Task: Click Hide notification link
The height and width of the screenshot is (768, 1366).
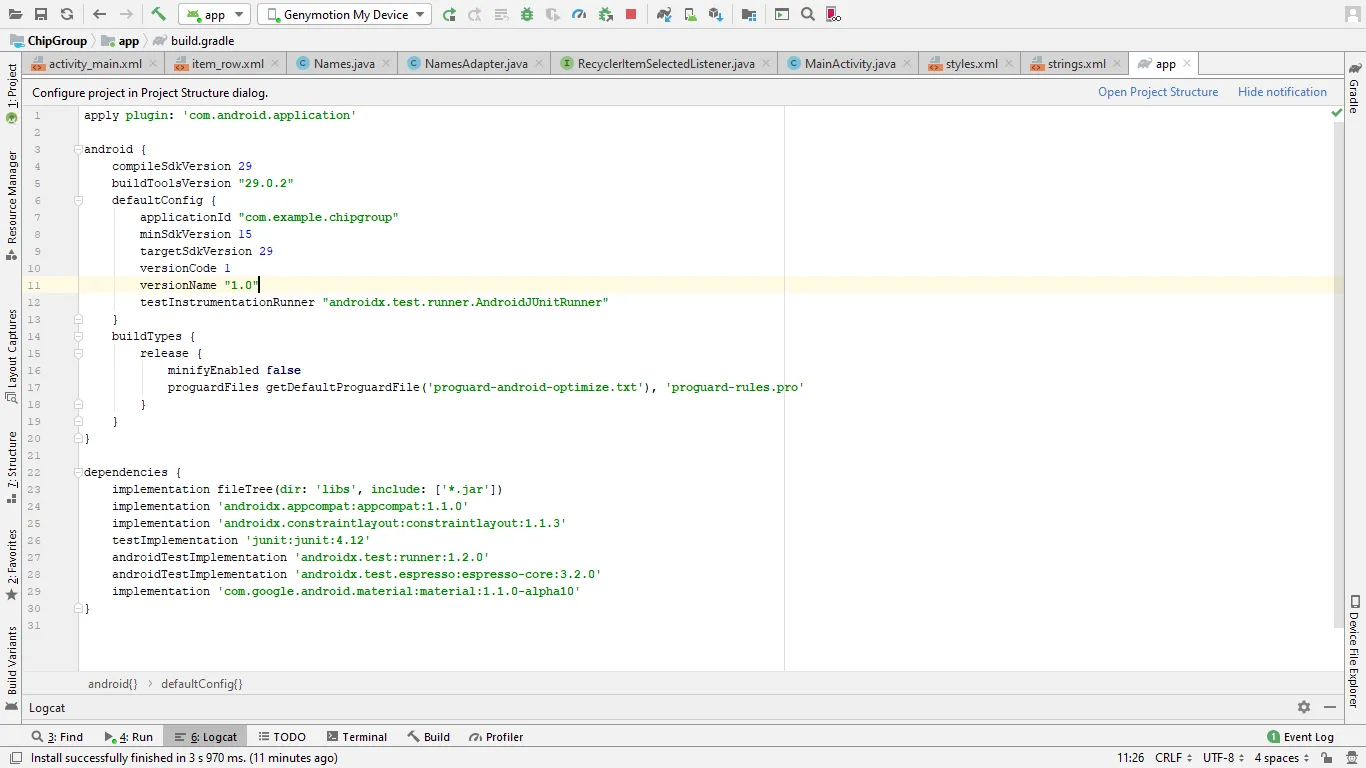Action: pos(1282,92)
